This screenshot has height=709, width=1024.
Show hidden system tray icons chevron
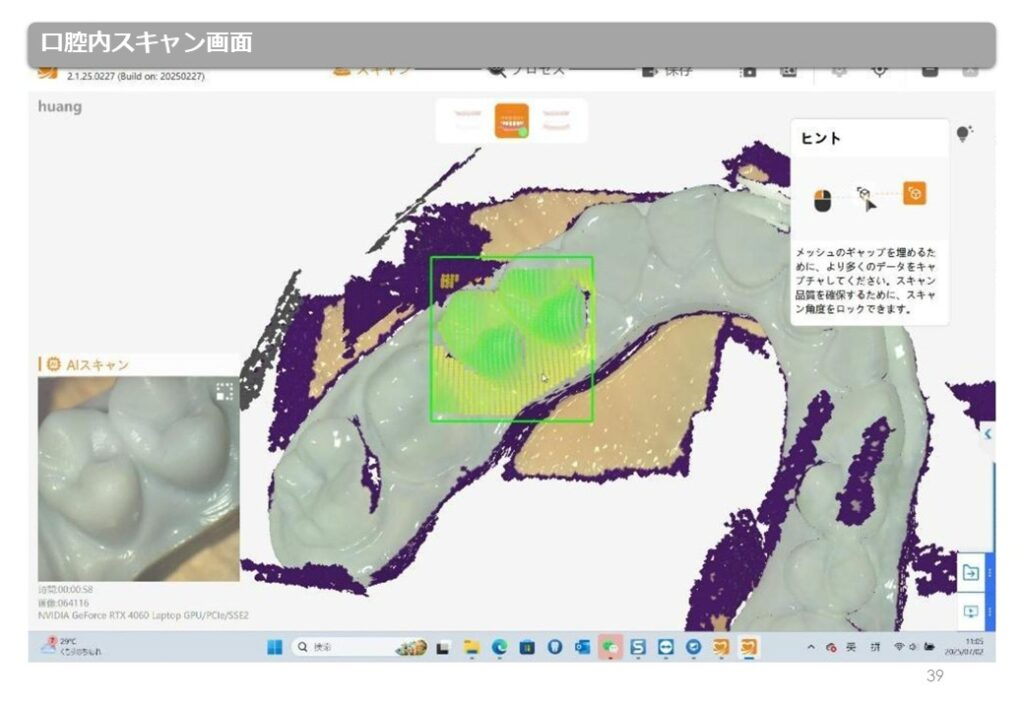(x=811, y=648)
